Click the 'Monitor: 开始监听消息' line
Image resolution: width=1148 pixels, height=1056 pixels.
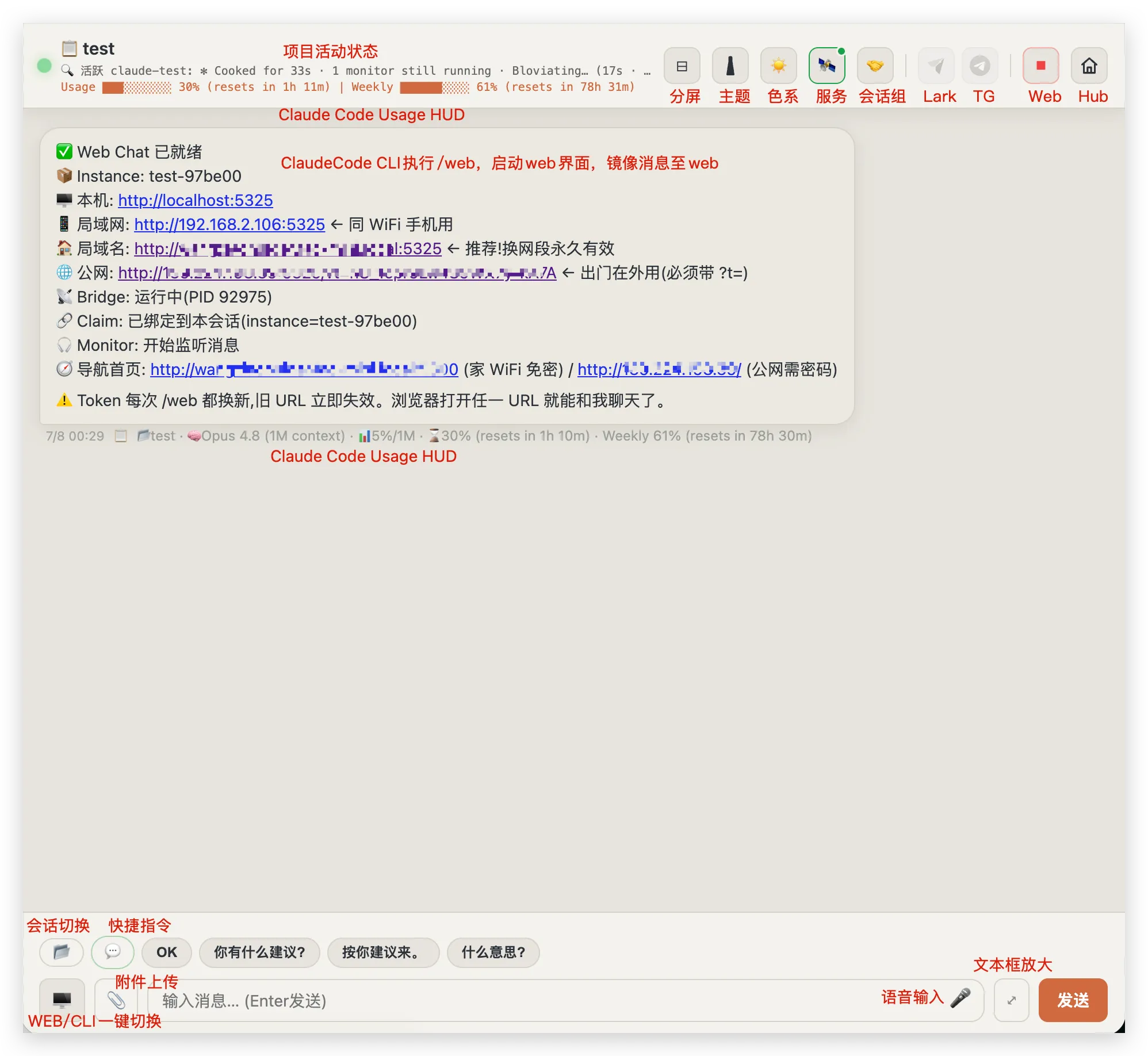coord(148,345)
